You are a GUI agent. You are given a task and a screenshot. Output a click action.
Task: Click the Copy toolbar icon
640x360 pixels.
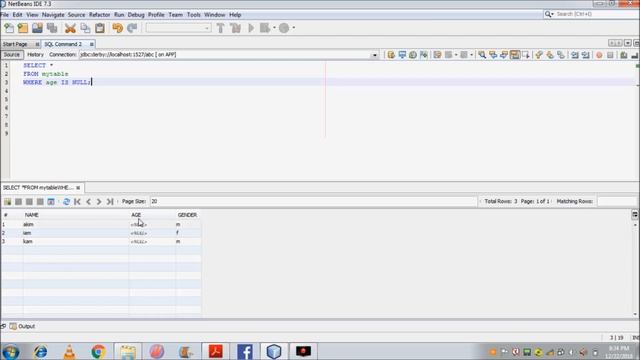point(85,28)
